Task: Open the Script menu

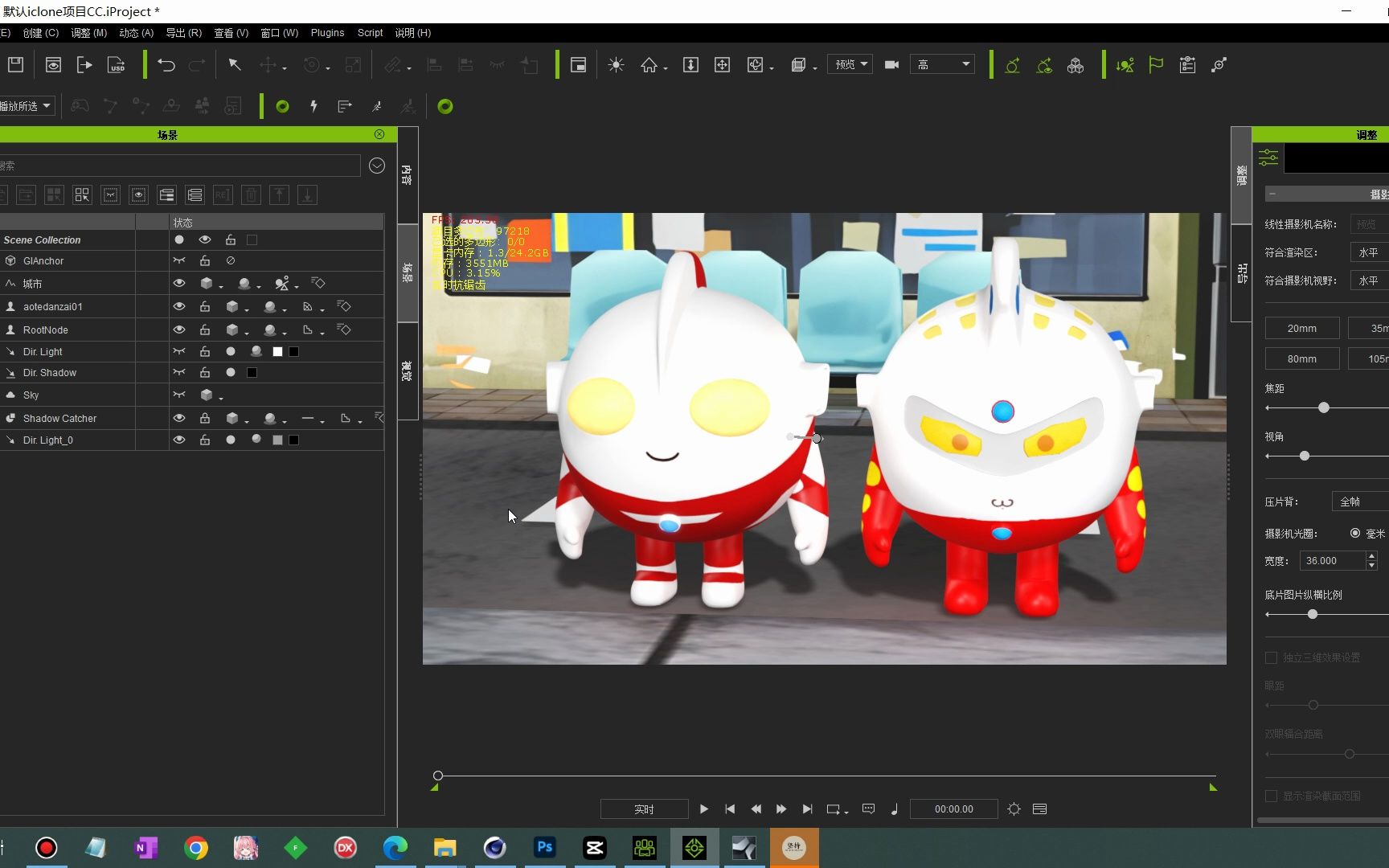Action: [x=370, y=33]
